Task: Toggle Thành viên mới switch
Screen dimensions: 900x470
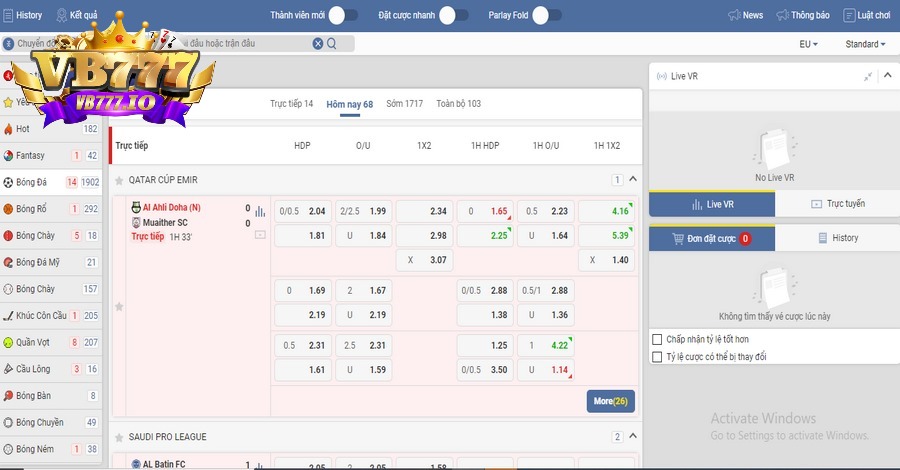Action: [343, 15]
